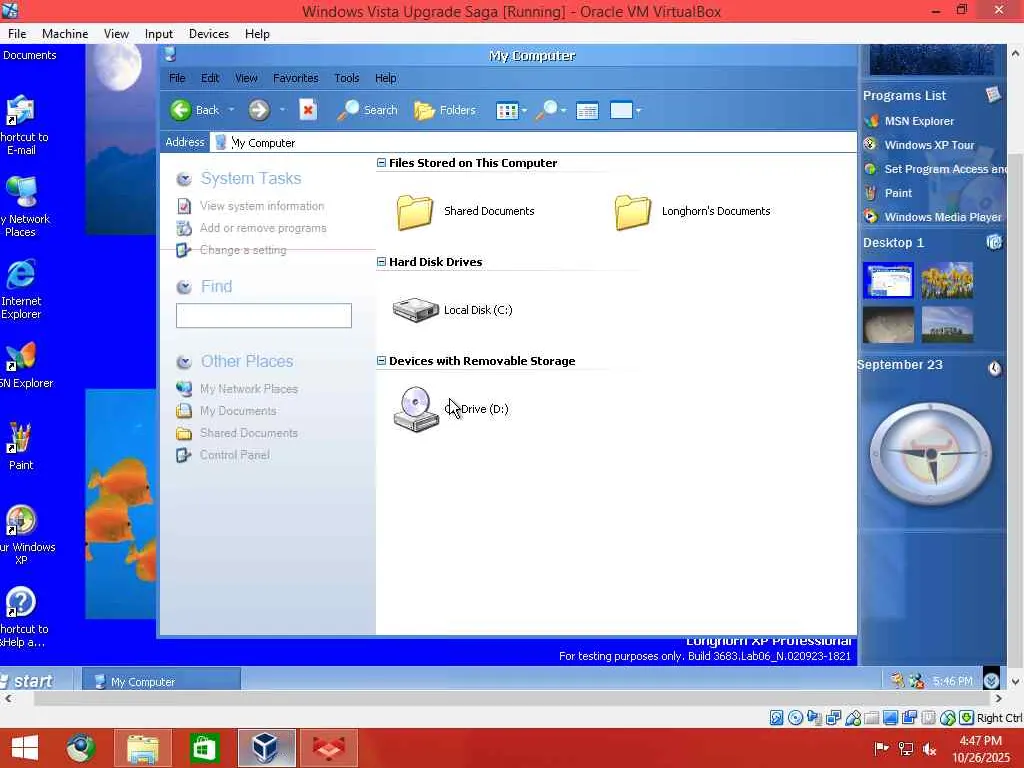
Task: Click host volume muted speaker icon
Action: pos(929,748)
